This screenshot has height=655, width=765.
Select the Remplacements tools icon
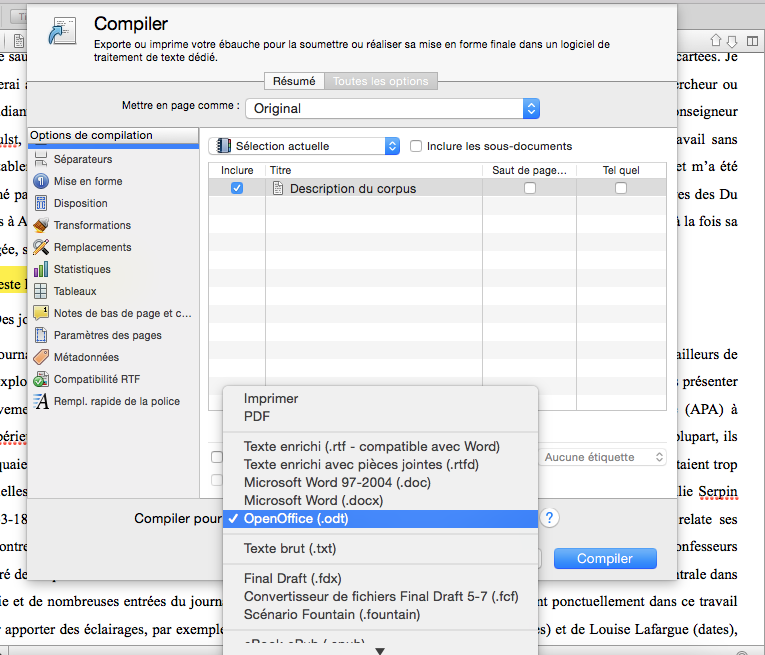(x=41, y=247)
